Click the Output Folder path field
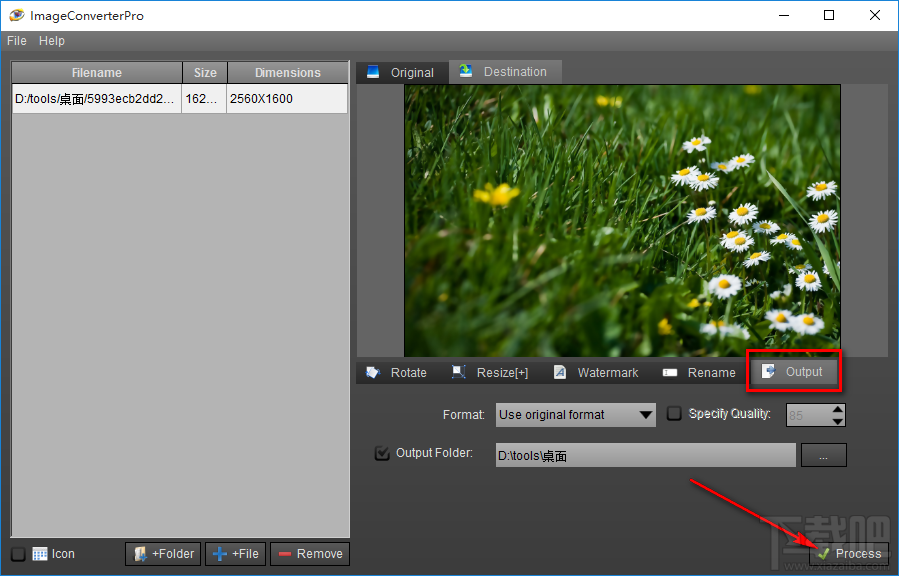Image resolution: width=899 pixels, height=576 pixels. tap(646, 455)
